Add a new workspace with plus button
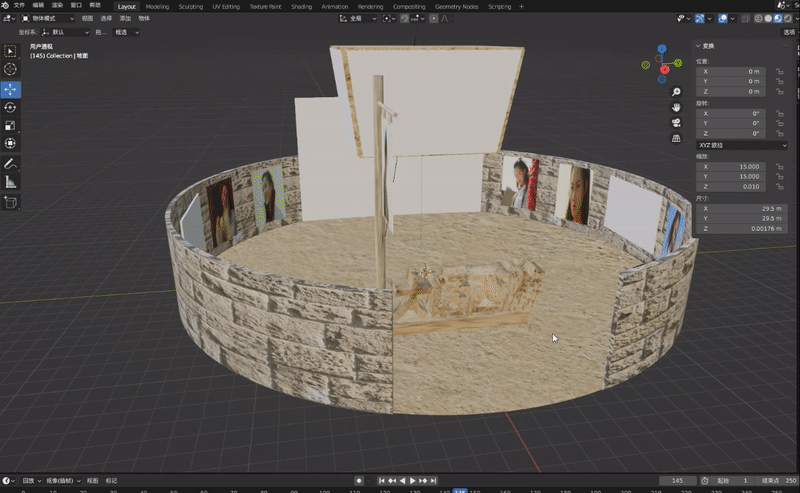800x493 pixels. 521,7
